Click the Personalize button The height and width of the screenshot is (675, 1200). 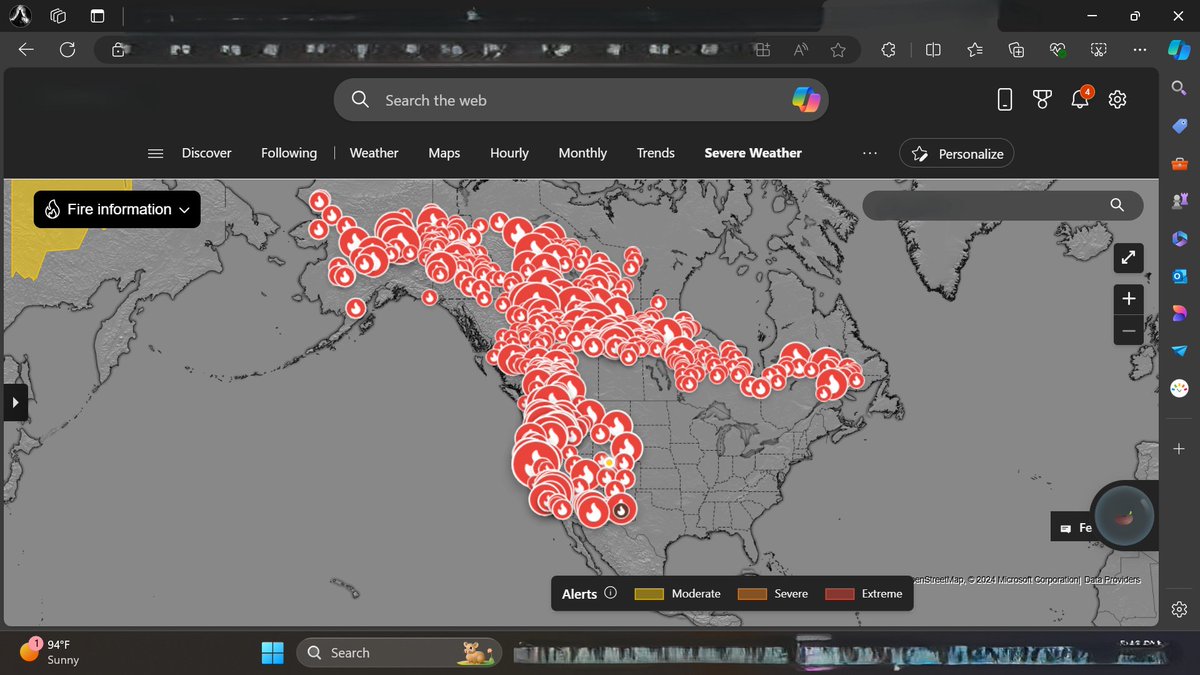(x=956, y=153)
